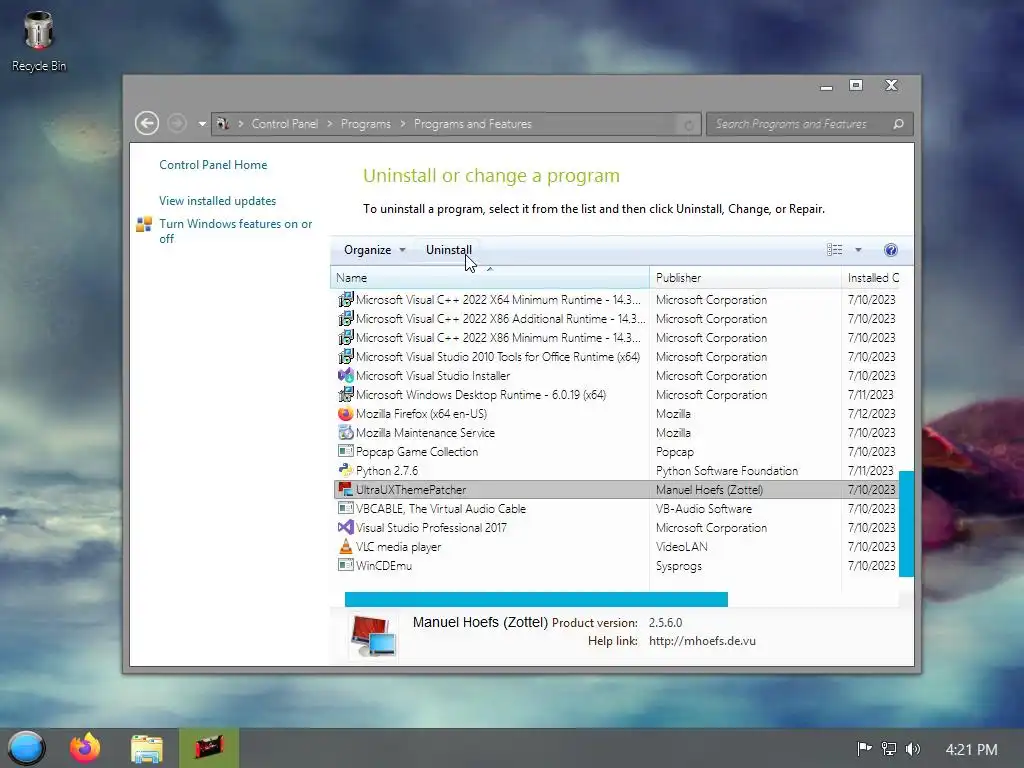Sort by the Installed On column header
The width and height of the screenshot is (1024, 768).
[x=873, y=278]
